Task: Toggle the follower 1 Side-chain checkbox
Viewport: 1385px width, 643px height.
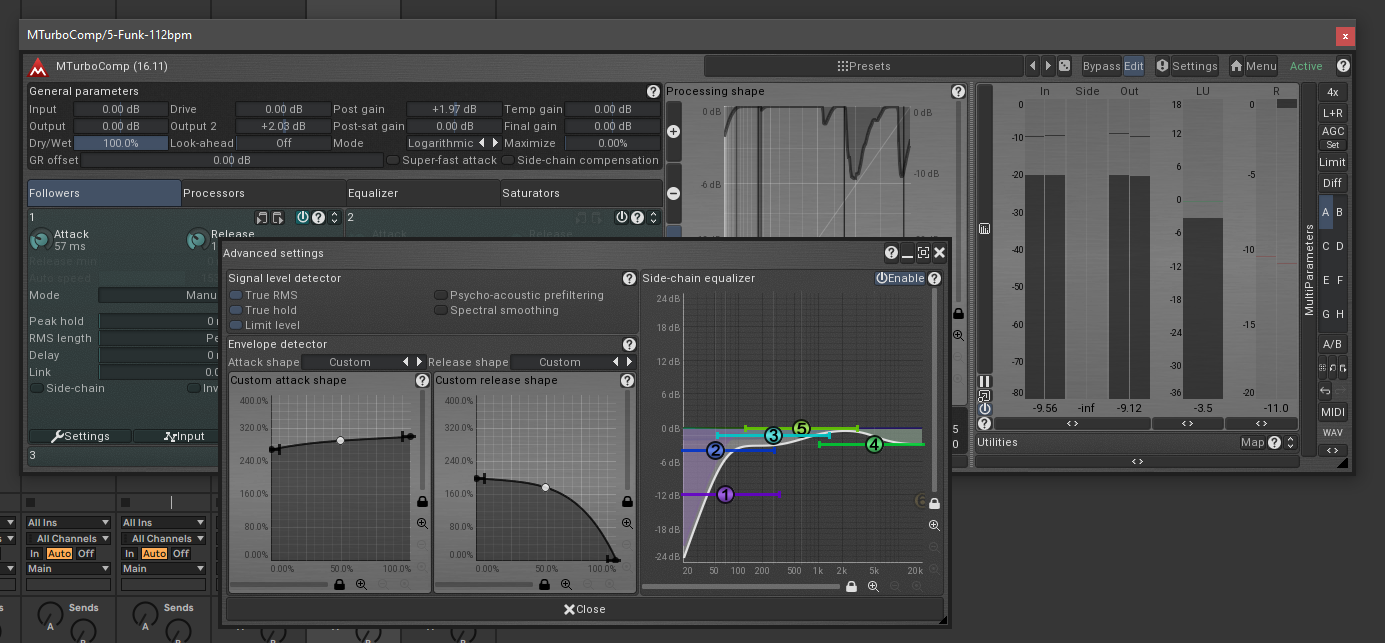Action: [x=67, y=388]
